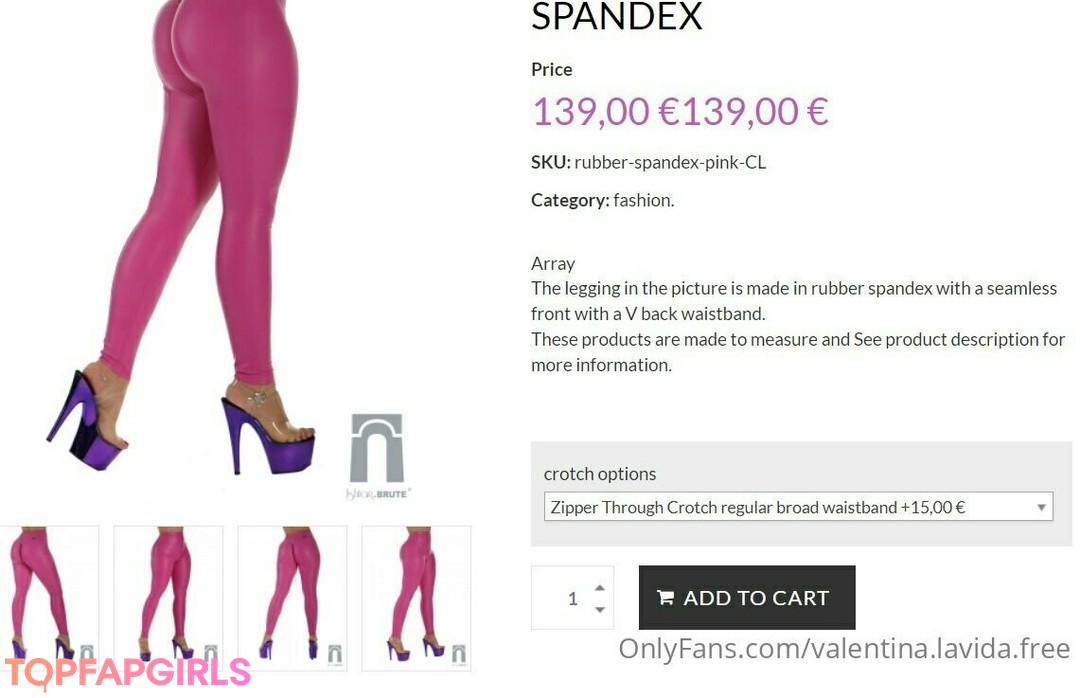
Task: Select the second product thumbnail
Action: tap(168, 597)
